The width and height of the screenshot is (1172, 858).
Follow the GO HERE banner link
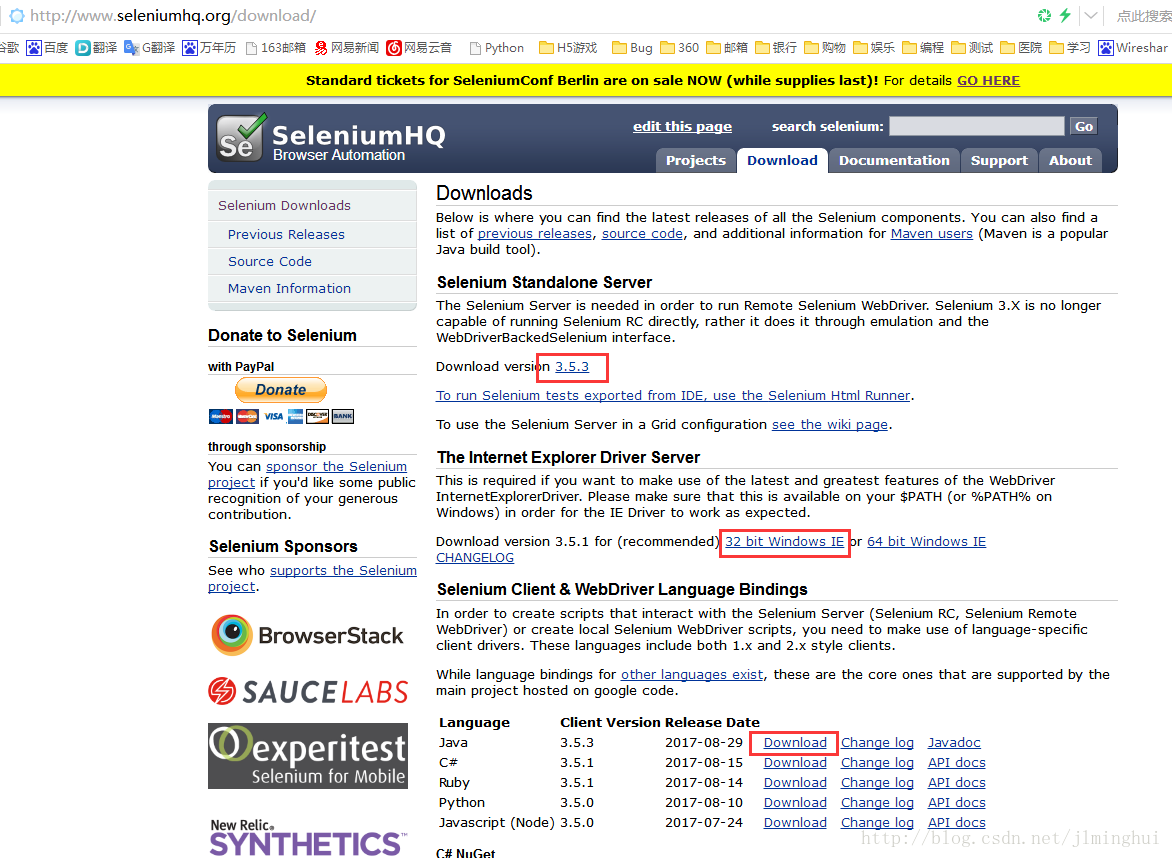pyautogui.click(x=988, y=81)
